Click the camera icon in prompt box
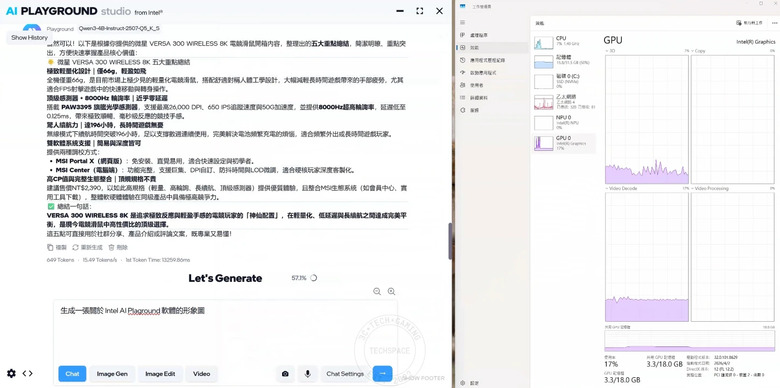780x388 pixels. pos(286,374)
